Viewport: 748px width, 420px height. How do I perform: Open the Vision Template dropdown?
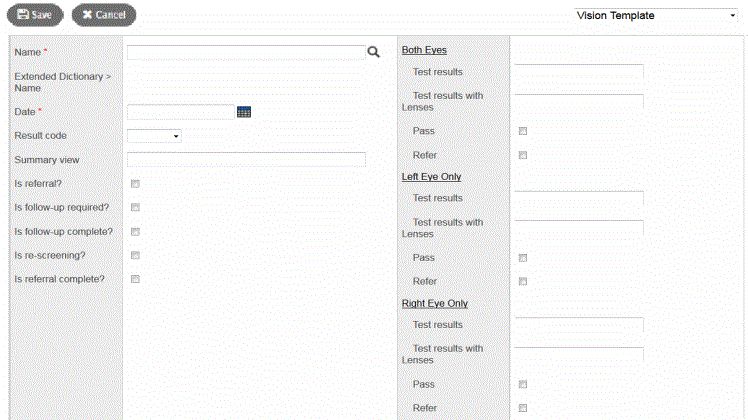tap(654, 16)
